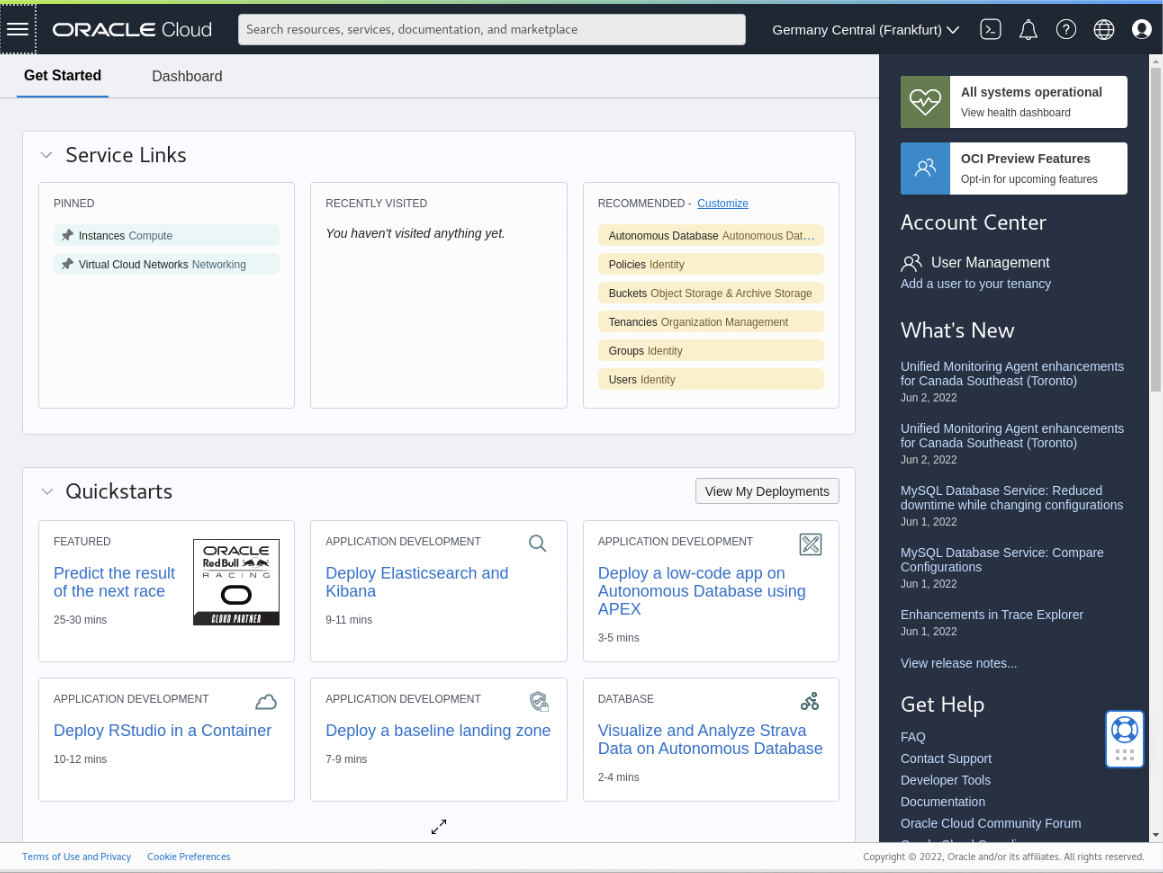Click the RStudio container cloud icon

coord(266,702)
